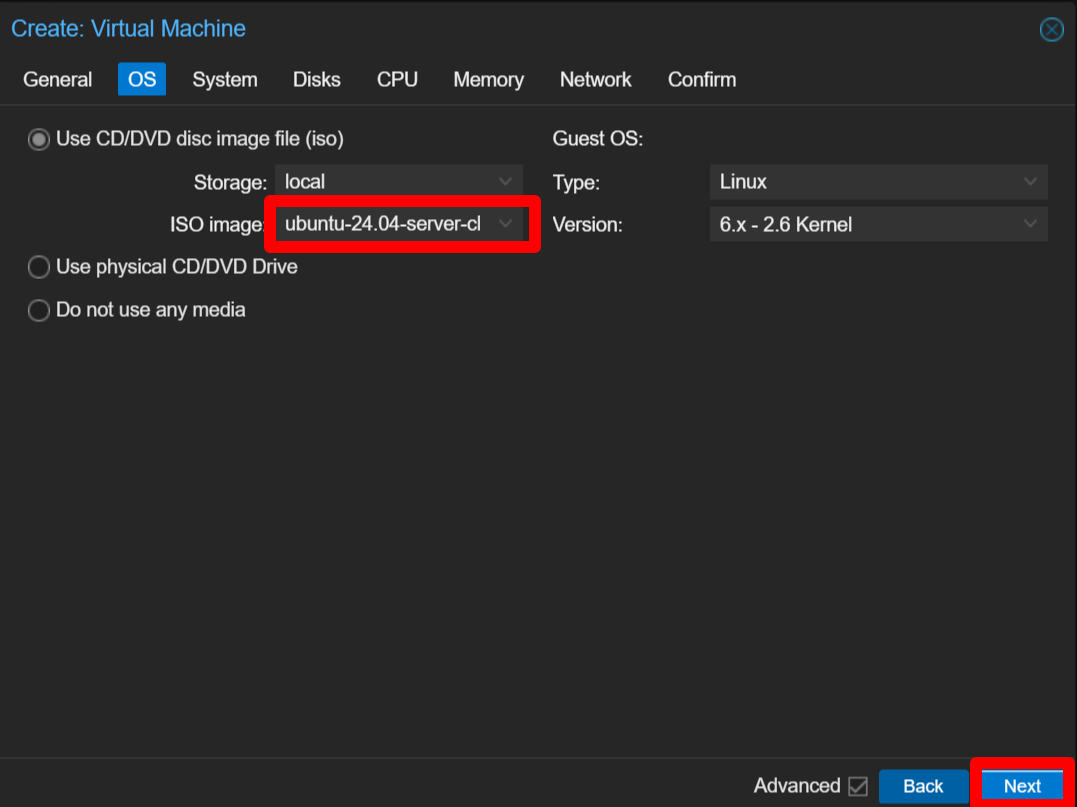Open the CPU tab
The width and height of the screenshot is (1077, 807).
click(x=397, y=80)
